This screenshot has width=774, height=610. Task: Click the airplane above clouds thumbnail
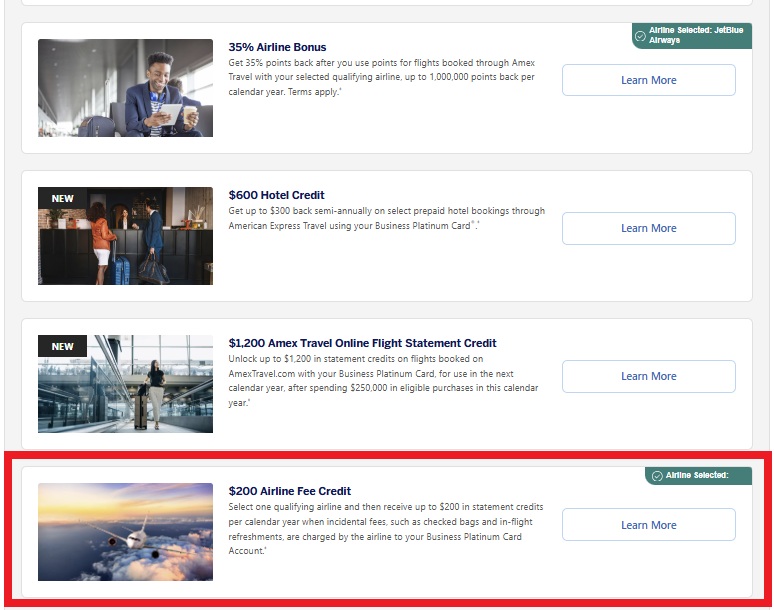[x=125, y=532]
